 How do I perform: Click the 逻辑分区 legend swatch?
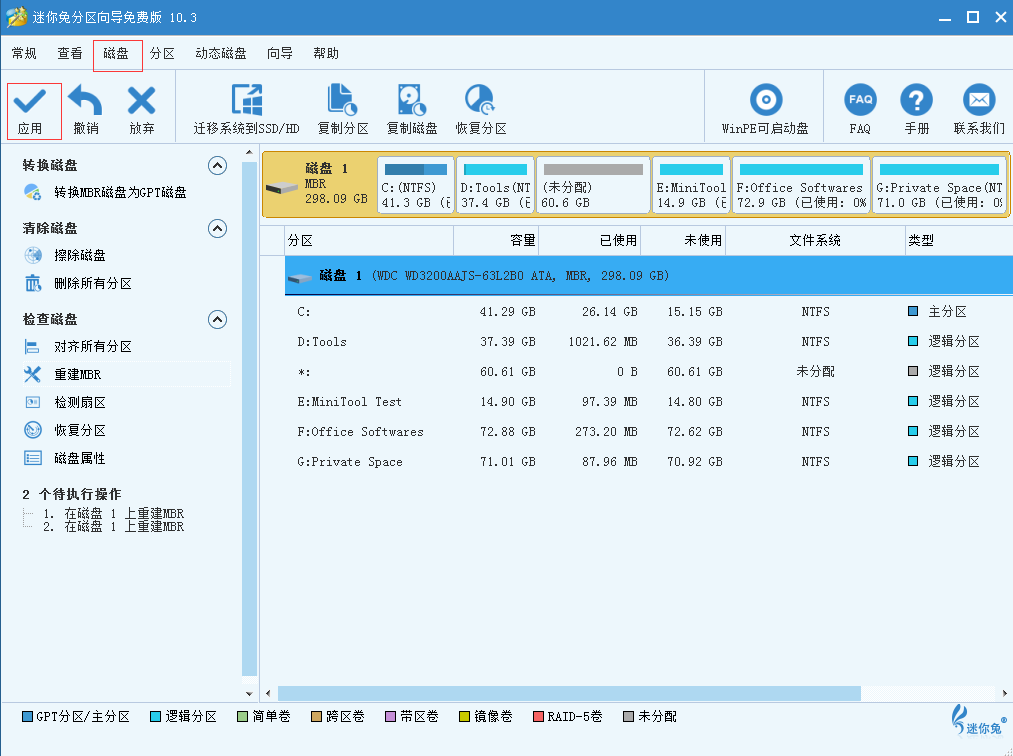[155, 717]
